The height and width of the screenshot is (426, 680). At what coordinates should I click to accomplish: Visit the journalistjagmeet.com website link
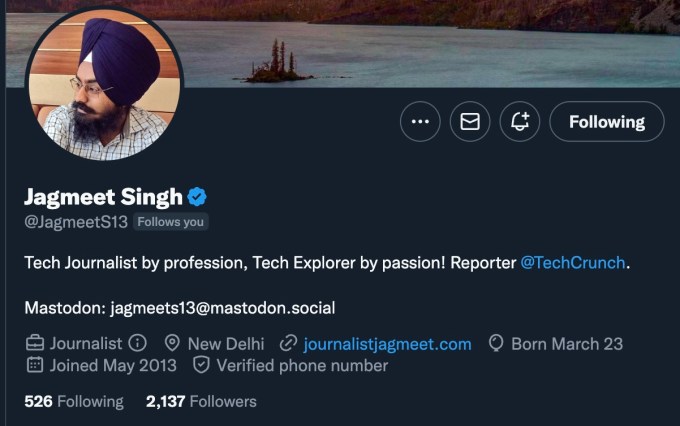tap(387, 343)
